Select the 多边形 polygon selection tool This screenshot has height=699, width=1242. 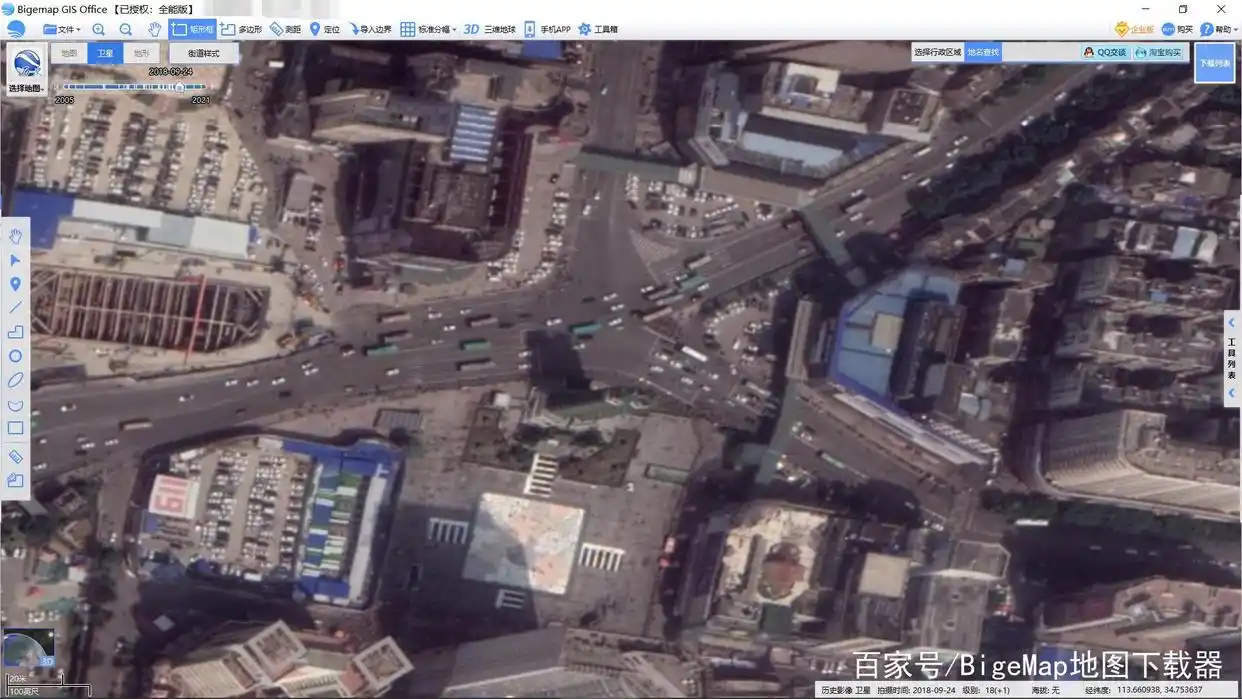point(241,29)
